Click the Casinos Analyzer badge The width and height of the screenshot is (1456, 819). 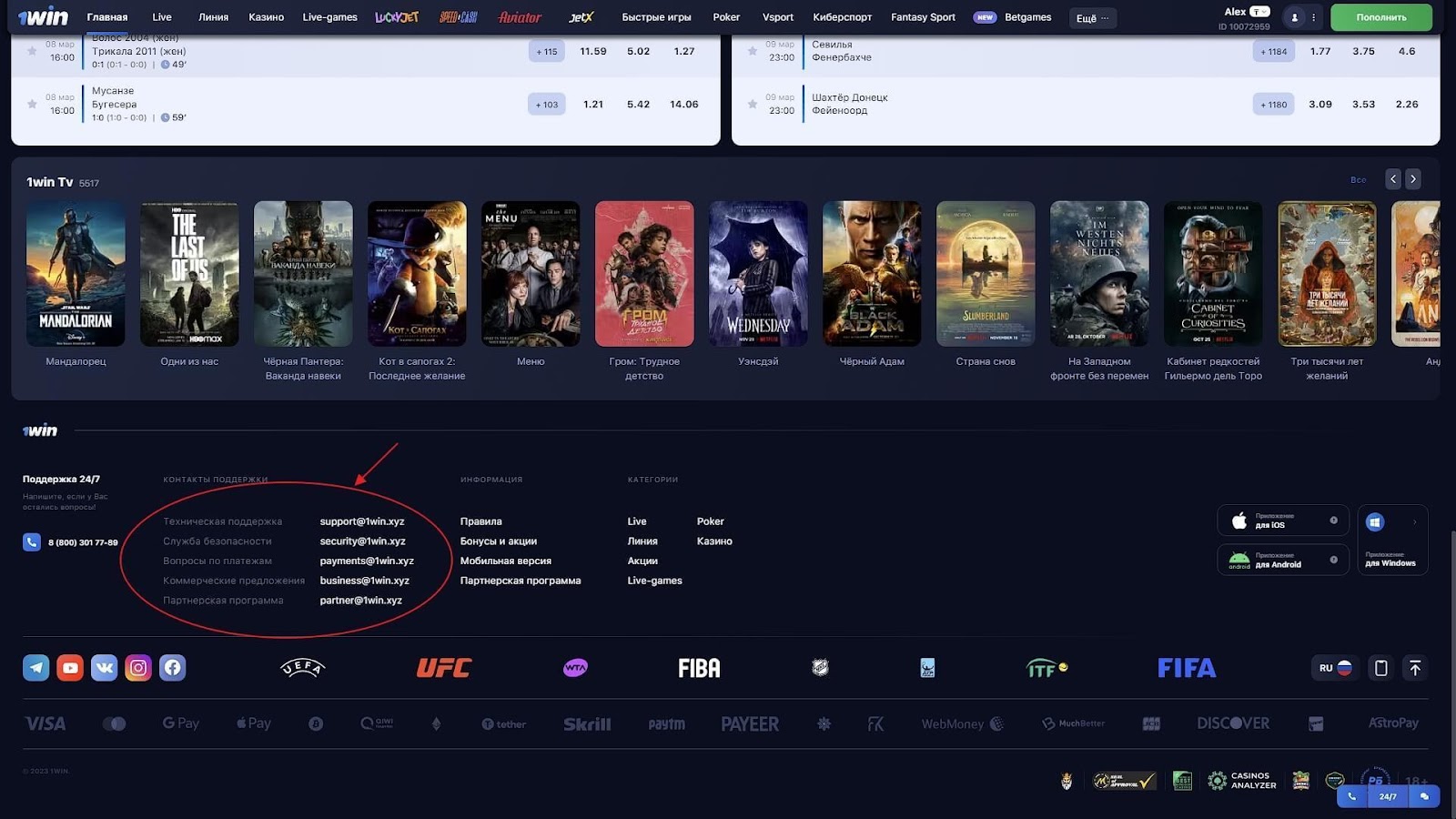click(1242, 781)
